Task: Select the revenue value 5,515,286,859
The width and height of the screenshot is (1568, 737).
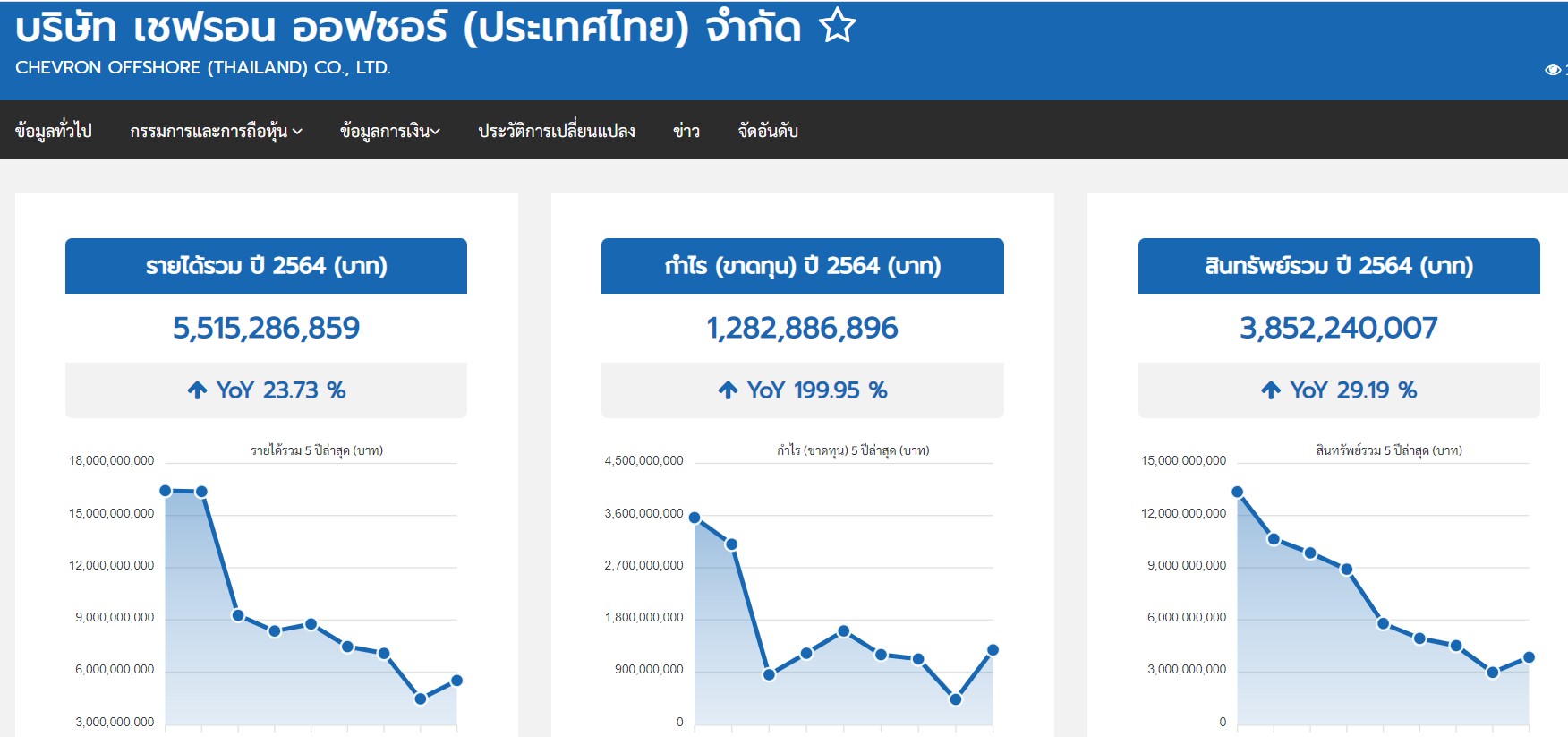Action: (x=266, y=328)
